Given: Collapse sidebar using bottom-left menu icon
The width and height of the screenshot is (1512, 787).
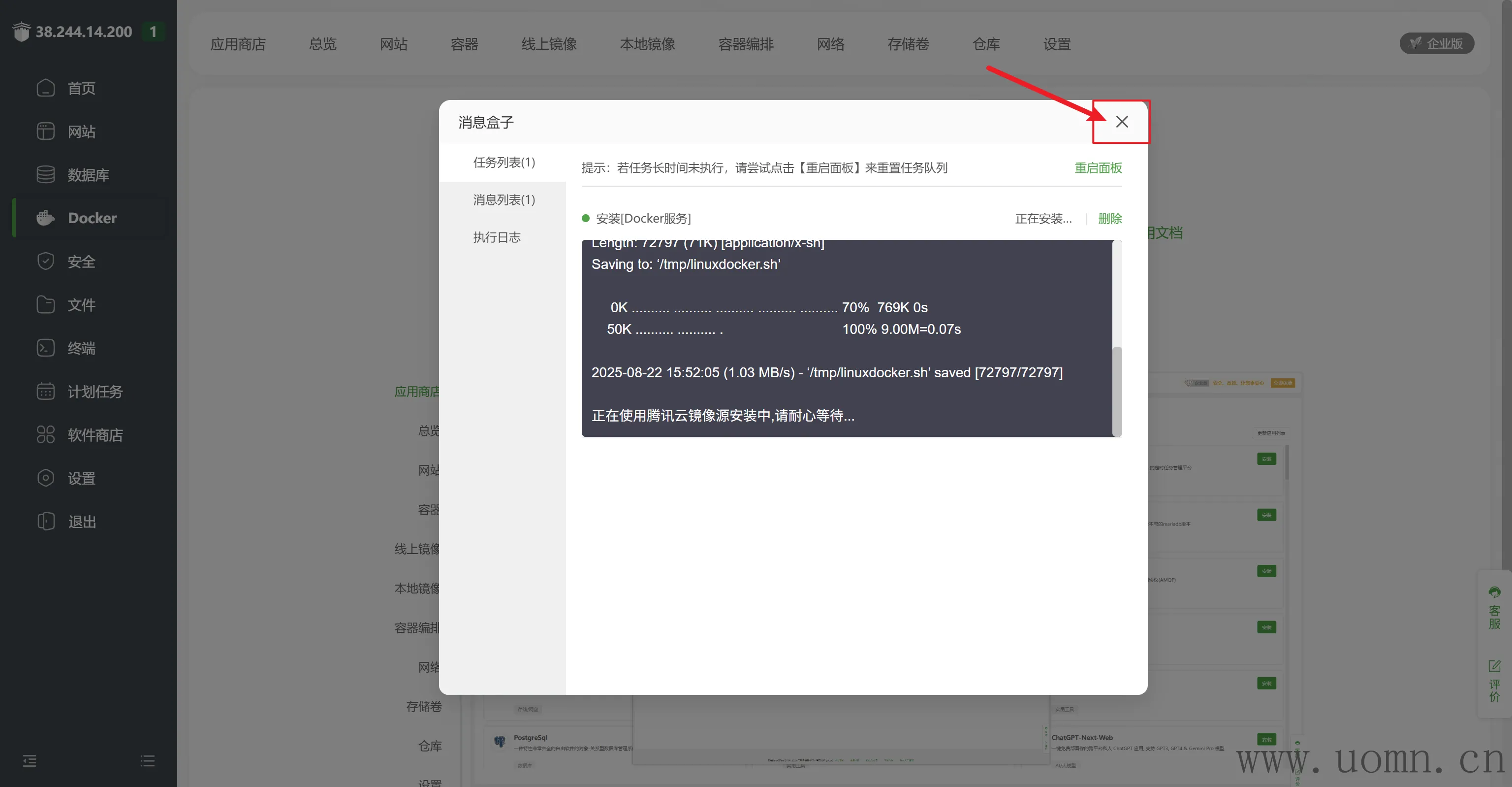Looking at the screenshot, I should pos(30,761).
